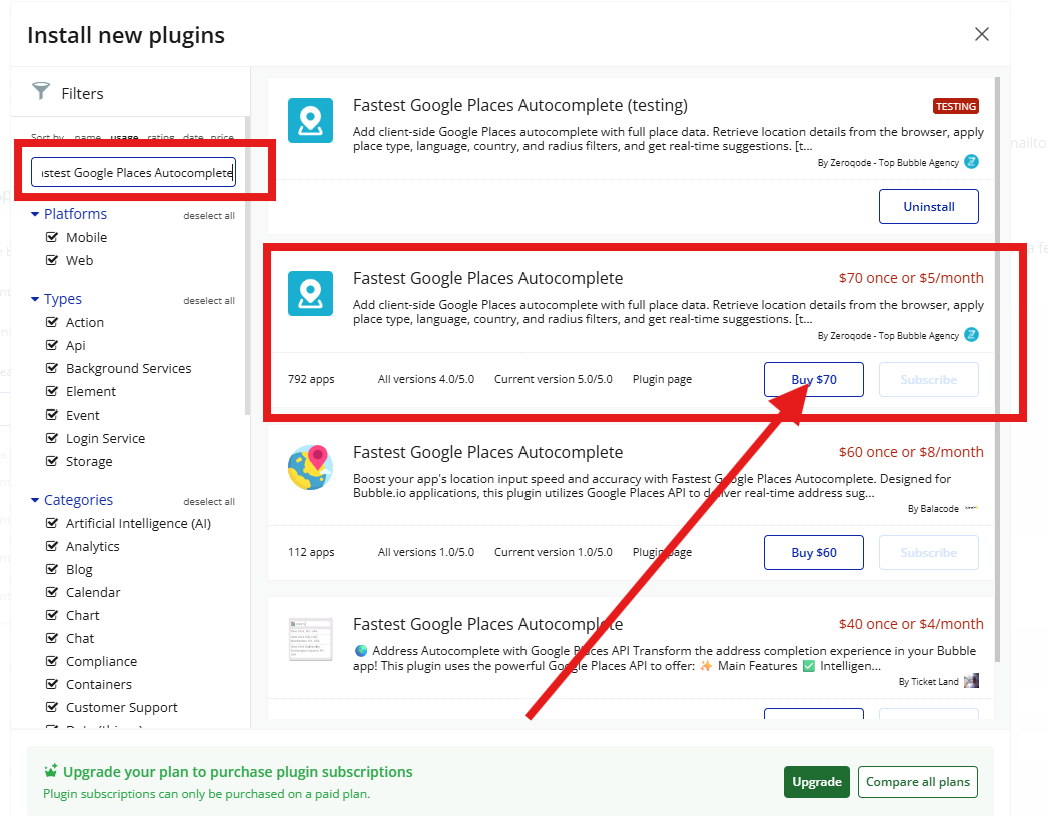This screenshot has height=816, width=1048.
Task: Uncheck the Mobile platform checkbox
Action: click(51, 237)
